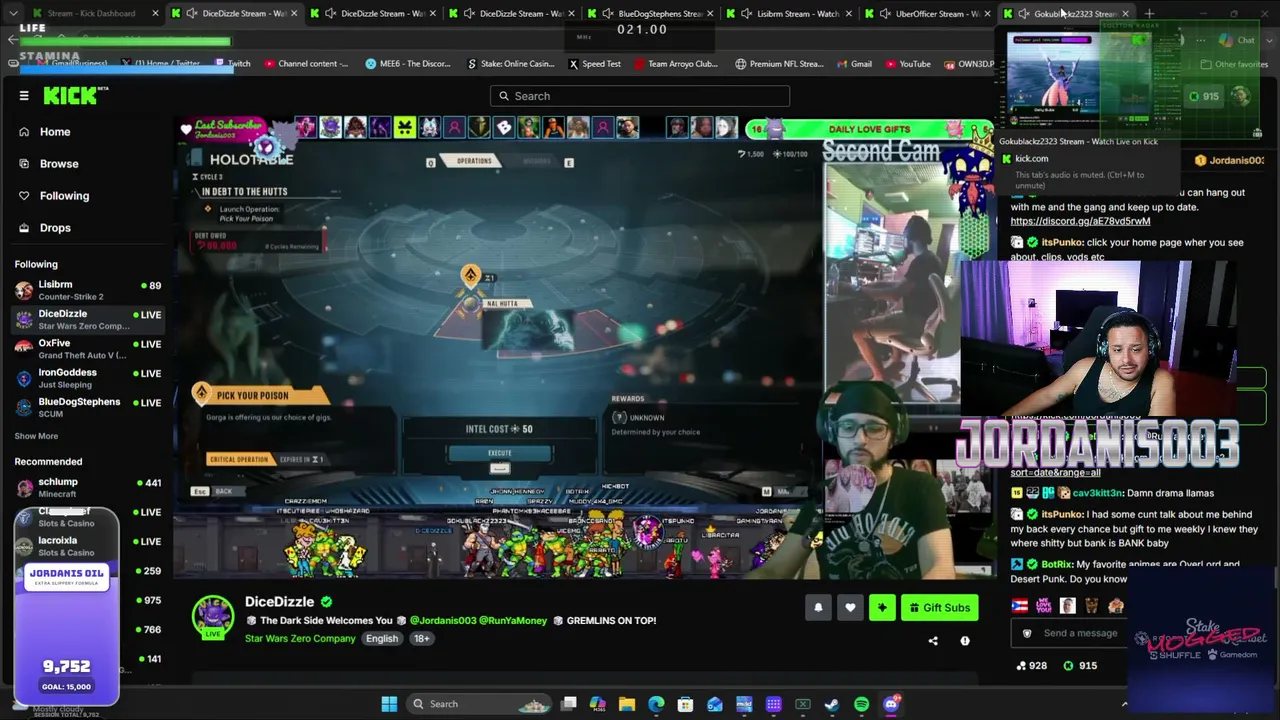Click the Execute button in the game stream
This screenshot has width=1280, height=720.
point(499,453)
